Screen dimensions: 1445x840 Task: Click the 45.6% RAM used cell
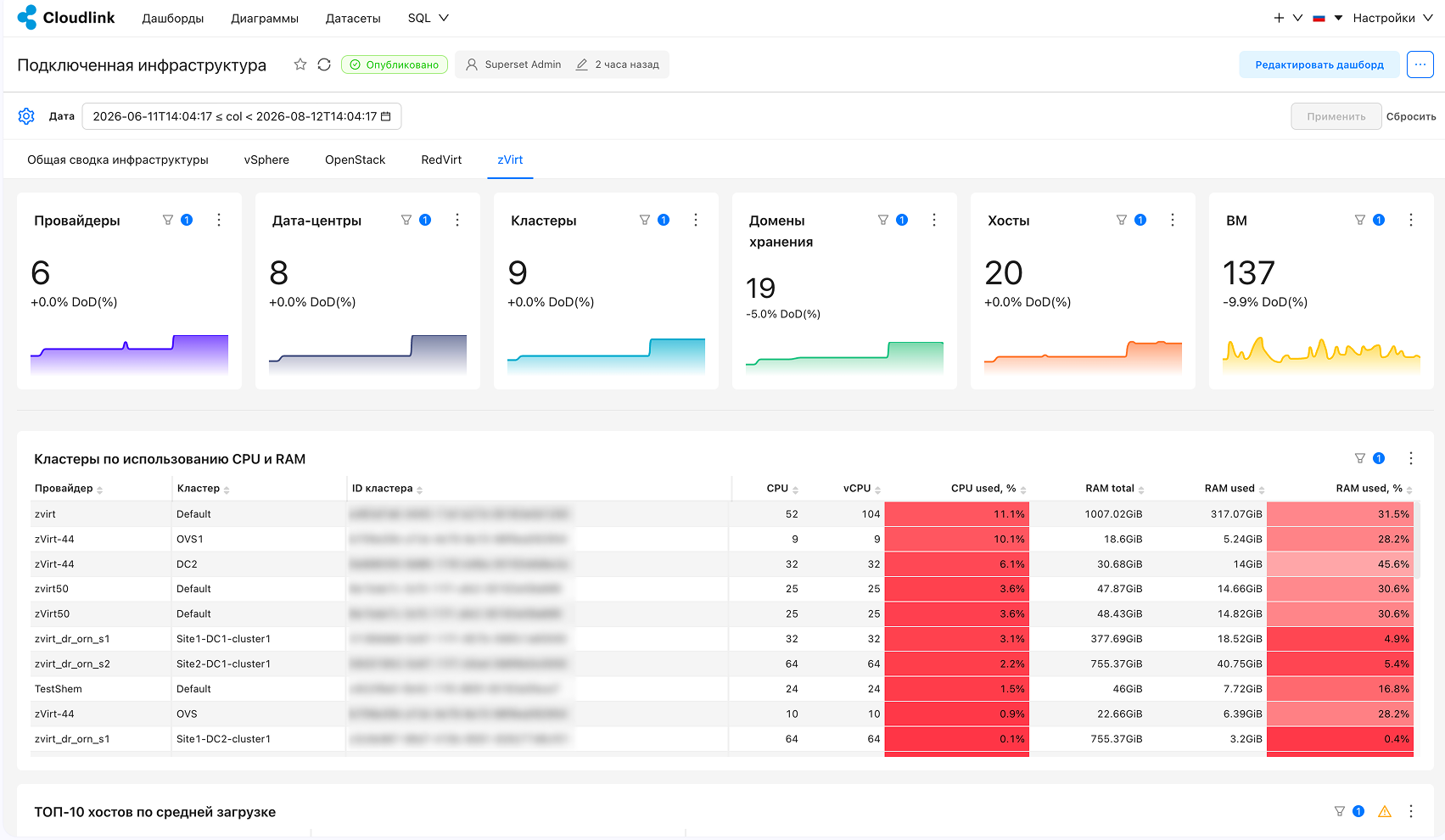tap(1340, 564)
